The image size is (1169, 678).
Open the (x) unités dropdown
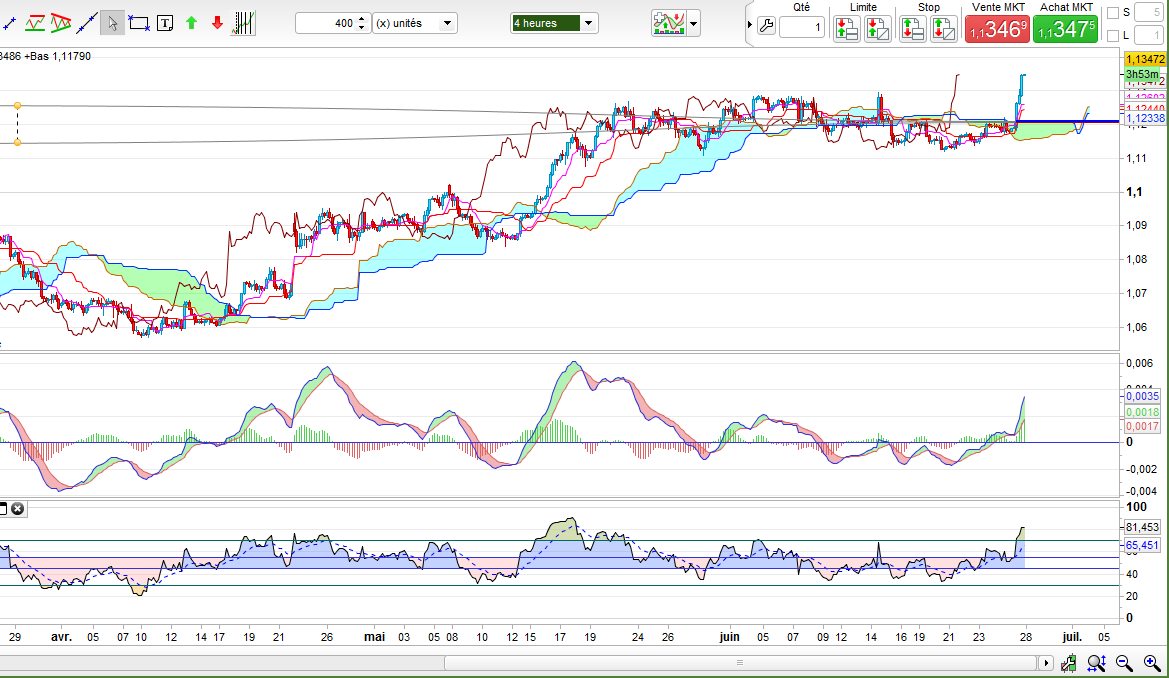point(447,23)
